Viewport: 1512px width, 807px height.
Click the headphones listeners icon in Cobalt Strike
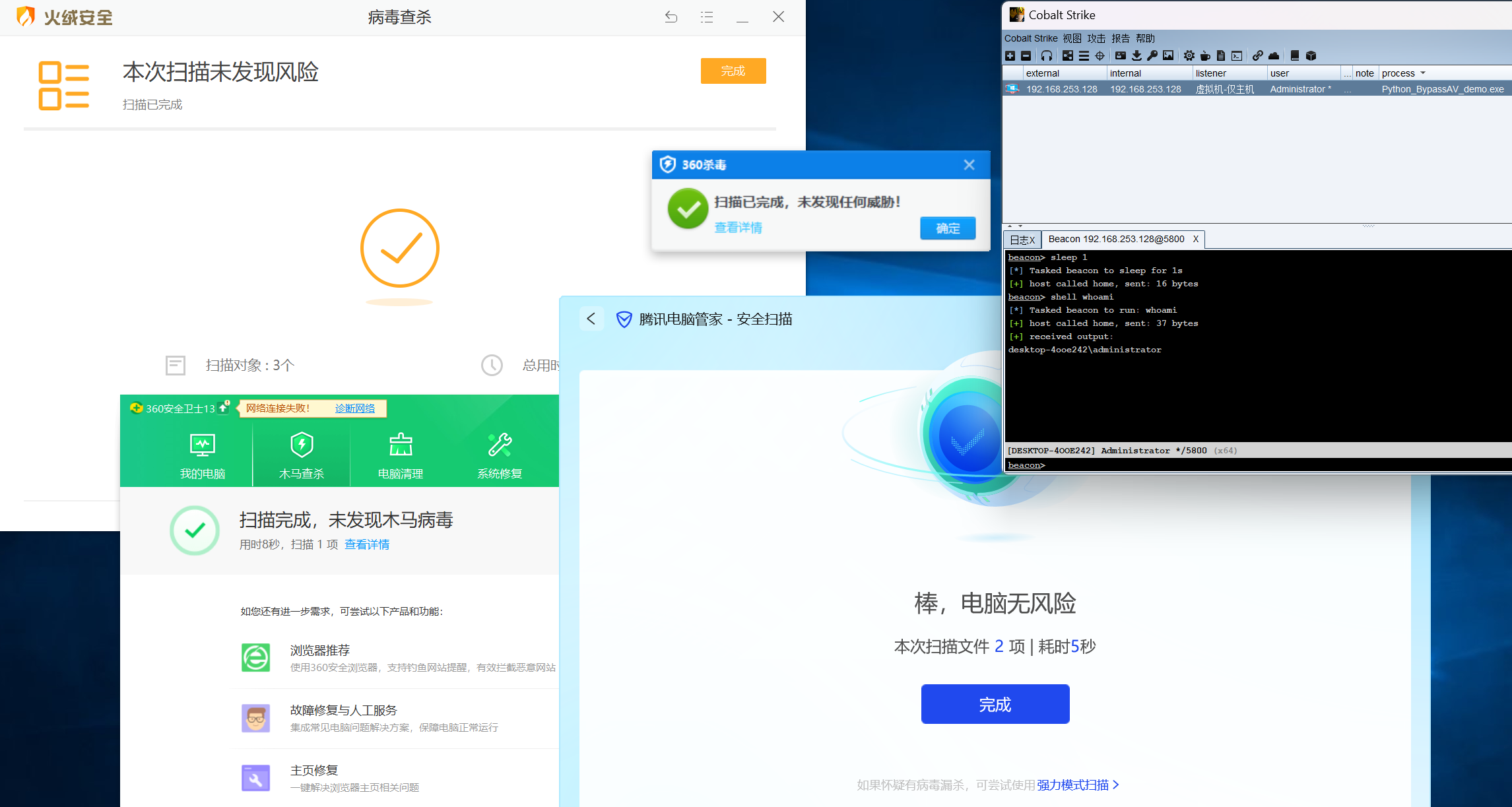(1047, 56)
